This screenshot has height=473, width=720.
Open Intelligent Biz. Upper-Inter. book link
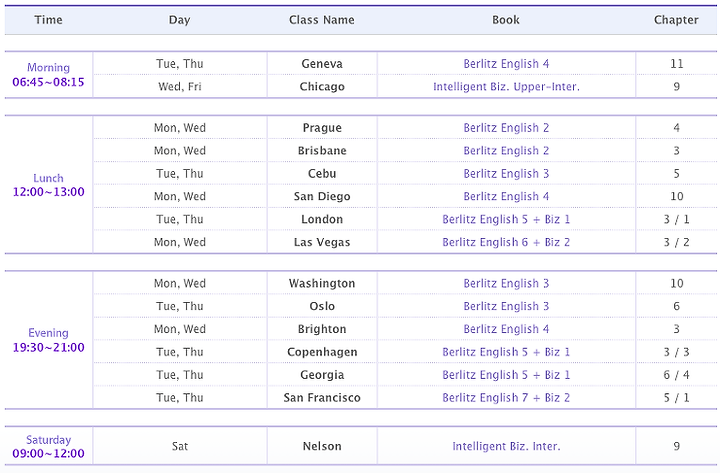point(506,87)
